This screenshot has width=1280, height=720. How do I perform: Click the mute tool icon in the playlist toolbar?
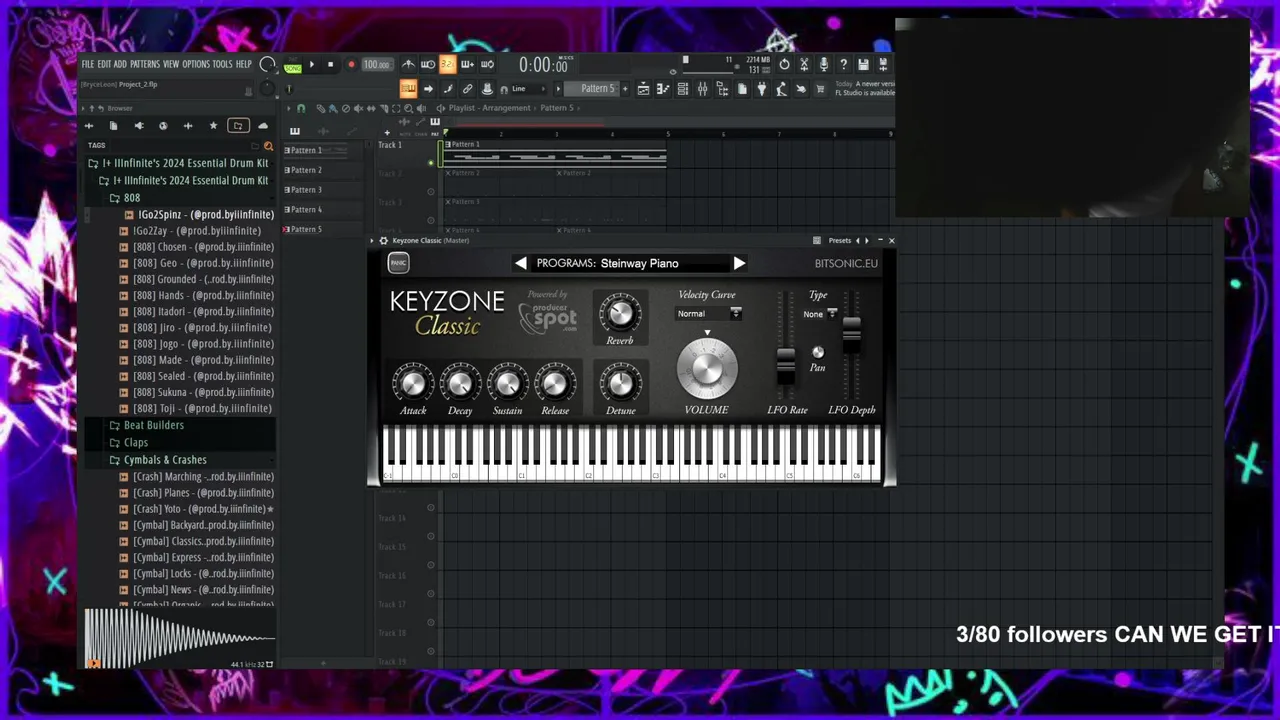point(358,109)
